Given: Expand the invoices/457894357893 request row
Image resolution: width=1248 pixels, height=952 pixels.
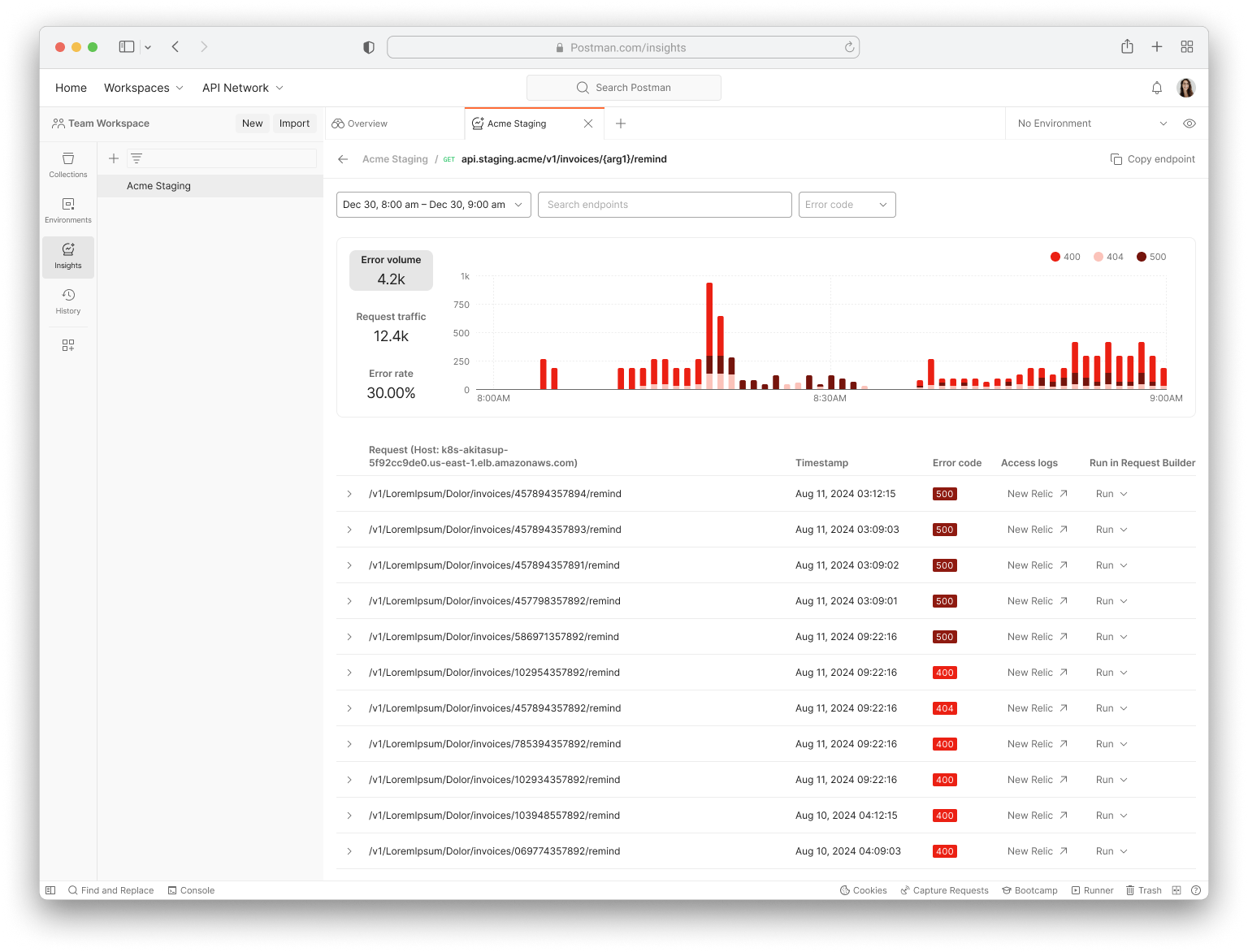Looking at the screenshot, I should click(349, 530).
